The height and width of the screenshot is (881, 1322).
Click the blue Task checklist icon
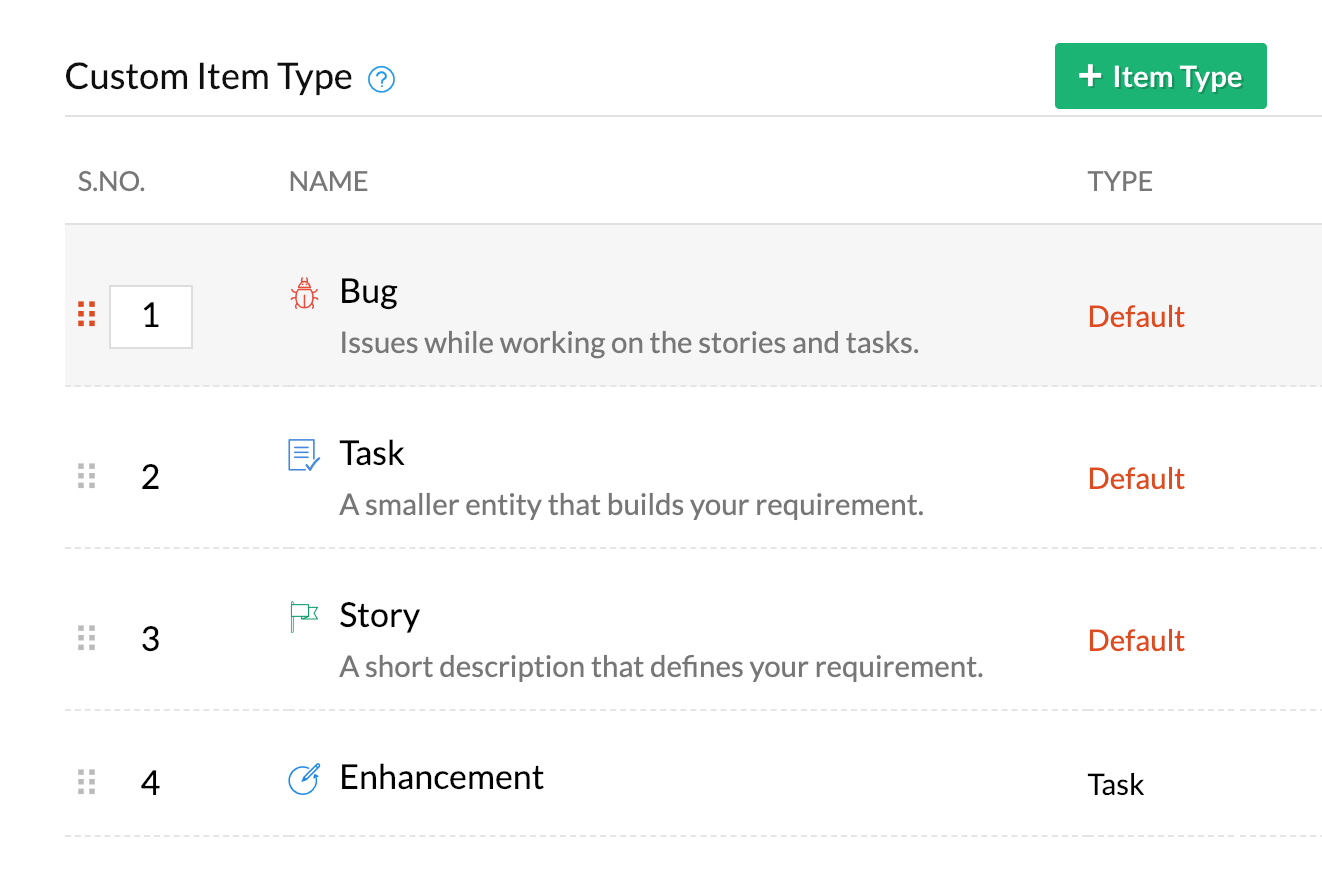pos(304,456)
